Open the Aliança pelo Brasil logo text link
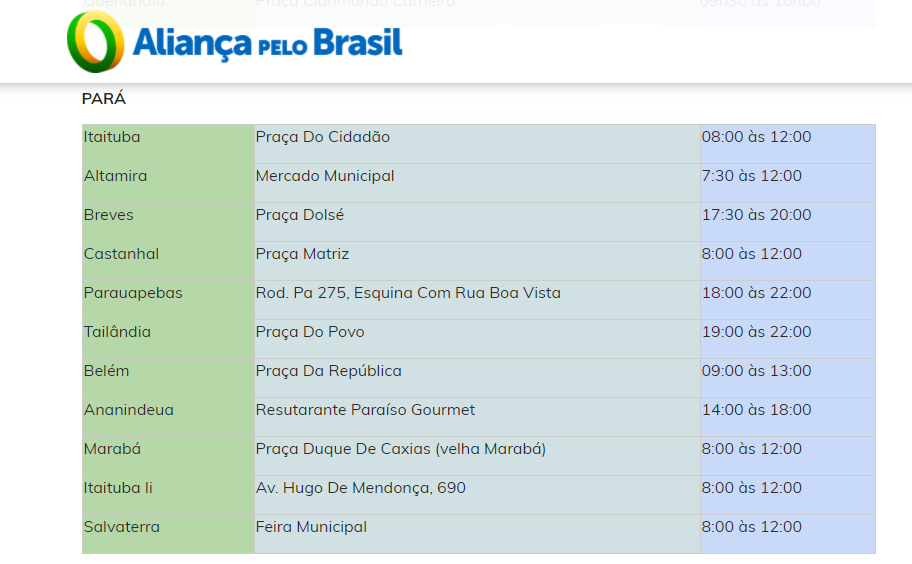Screen dimensions: 912x564 pos(267,43)
